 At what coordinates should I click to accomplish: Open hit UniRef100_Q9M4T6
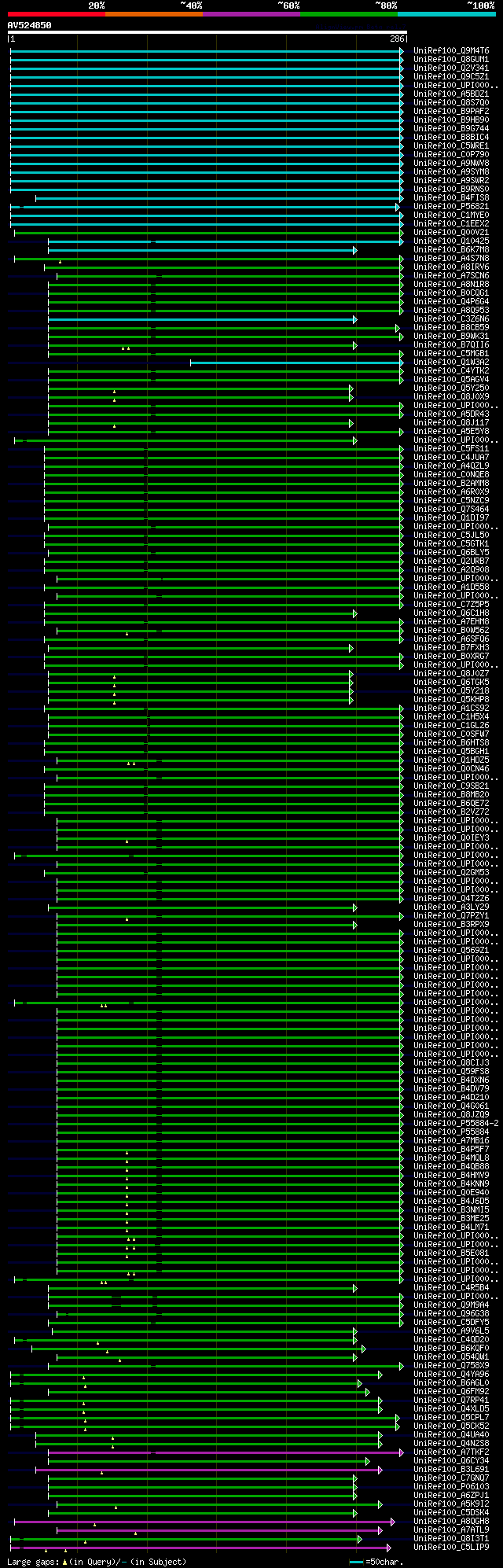click(x=451, y=51)
